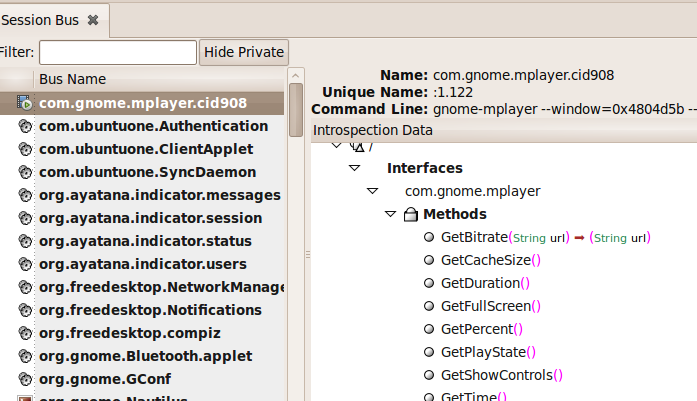Click the Methods package icon
Viewport: 697px width, 401px height.
[411, 214]
